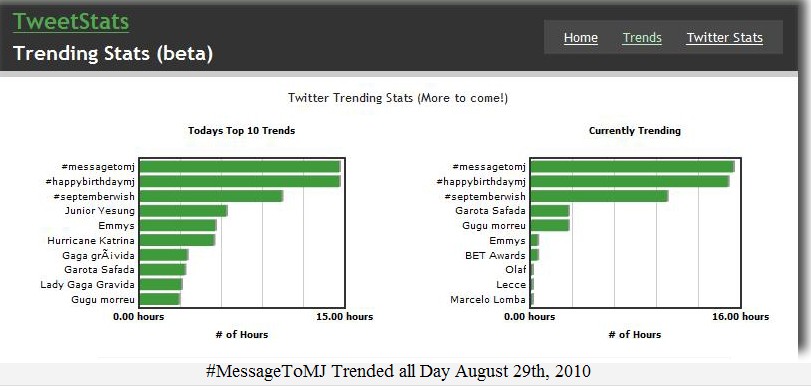Select Emmys bar in Todays Top 10

[x=178, y=226]
